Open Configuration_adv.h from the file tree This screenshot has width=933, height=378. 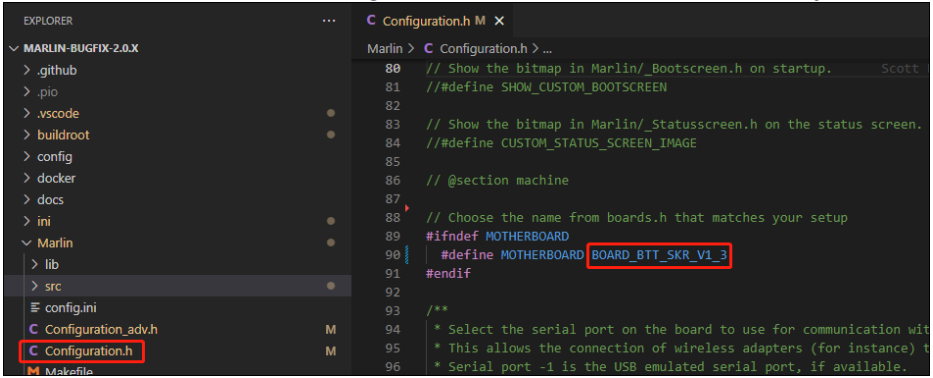tap(101, 329)
